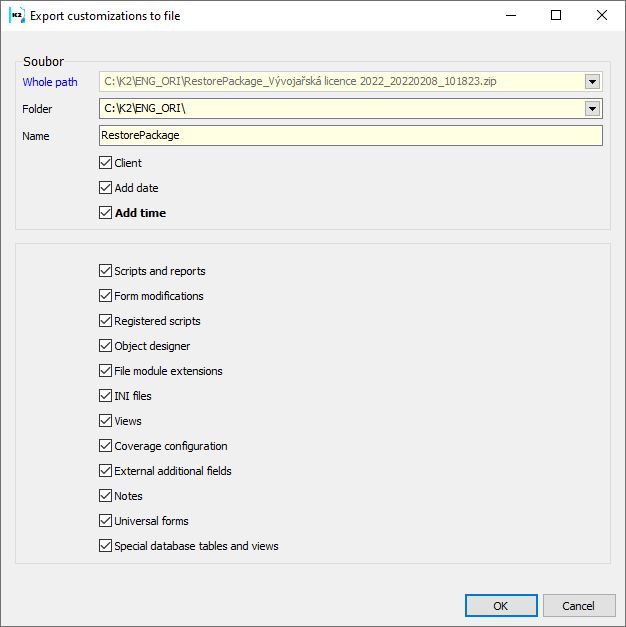Toggle the Add date option
The width and height of the screenshot is (626, 627).
pos(106,188)
